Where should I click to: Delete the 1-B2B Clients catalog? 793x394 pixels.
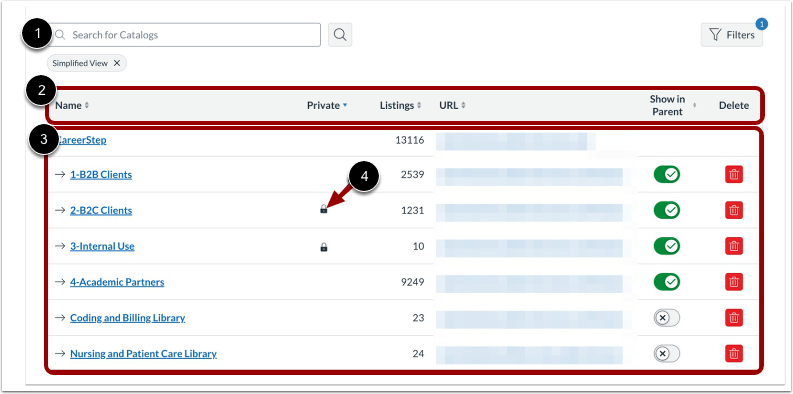click(734, 174)
